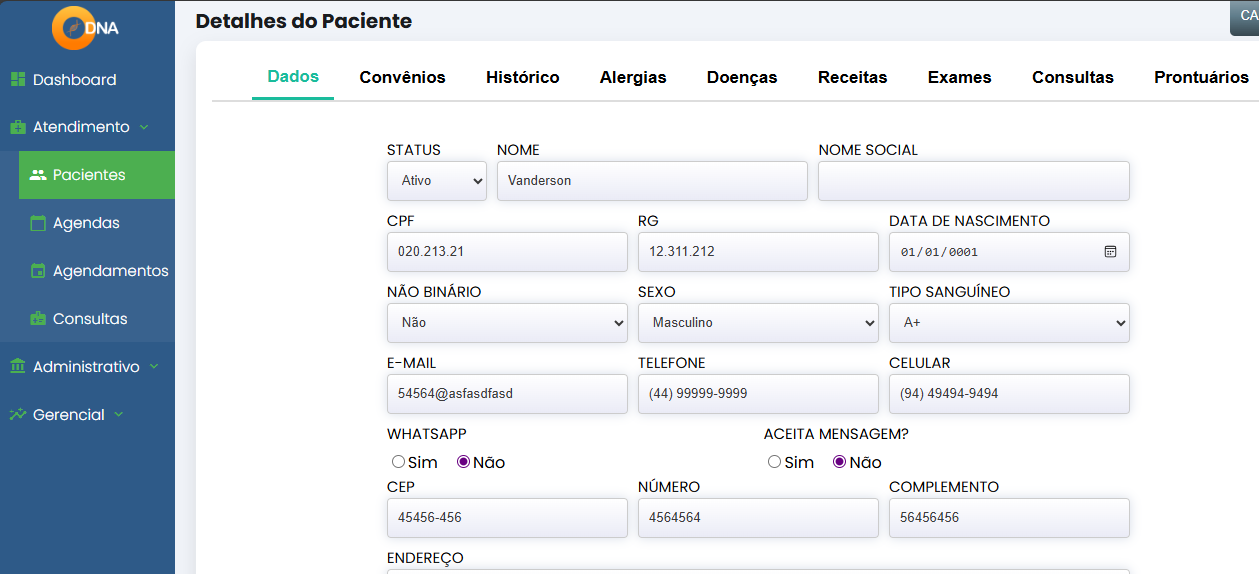The height and width of the screenshot is (574, 1259).
Task: Open the Sexo dropdown
Action: [757, 323]
